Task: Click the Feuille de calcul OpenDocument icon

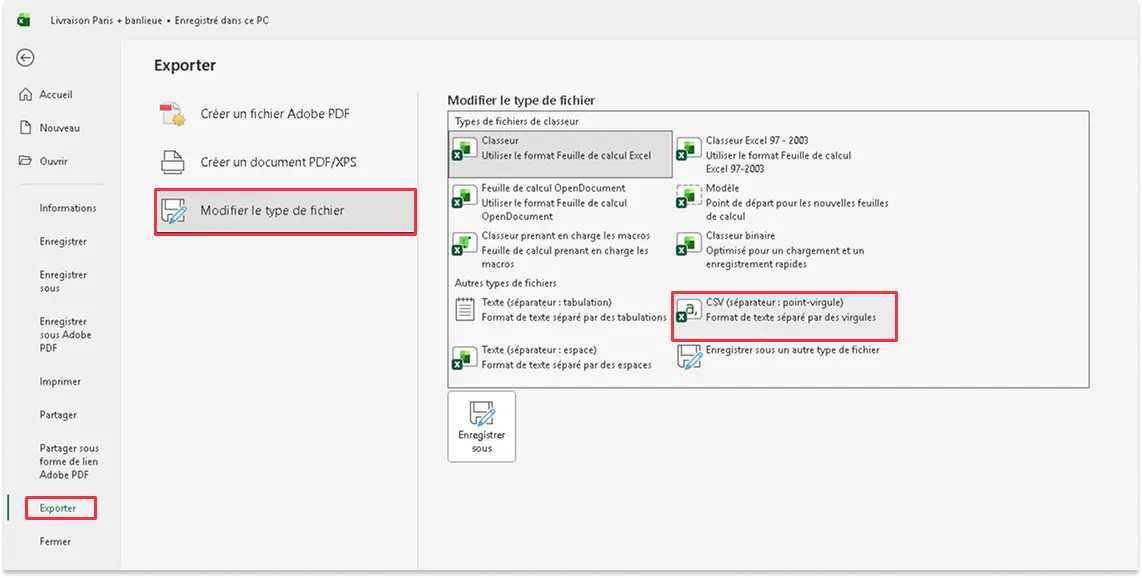Action: tap(463, 196)
